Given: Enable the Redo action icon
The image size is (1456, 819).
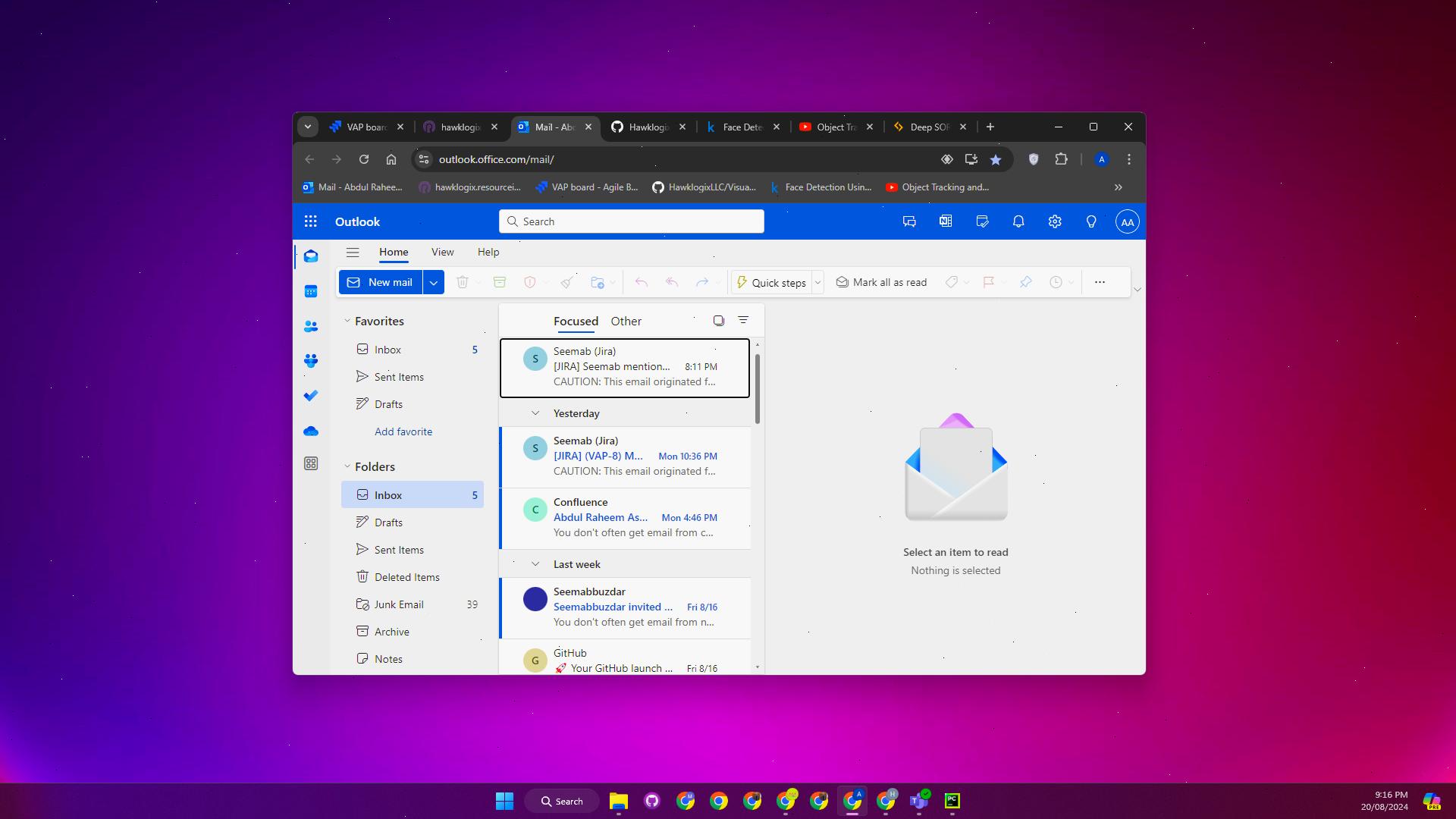Looking at the screenshot, I should [x=703, y=282].
